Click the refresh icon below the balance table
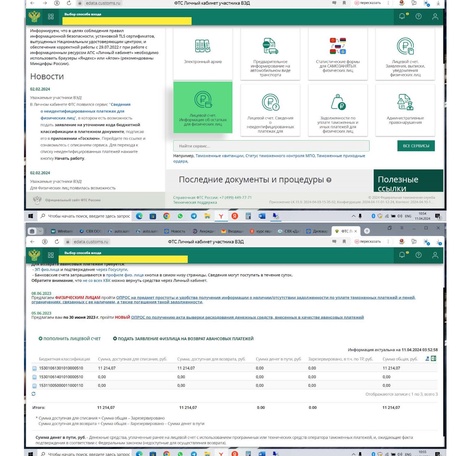This screenshot has height=456, width=456. click(x=33, y=394)
